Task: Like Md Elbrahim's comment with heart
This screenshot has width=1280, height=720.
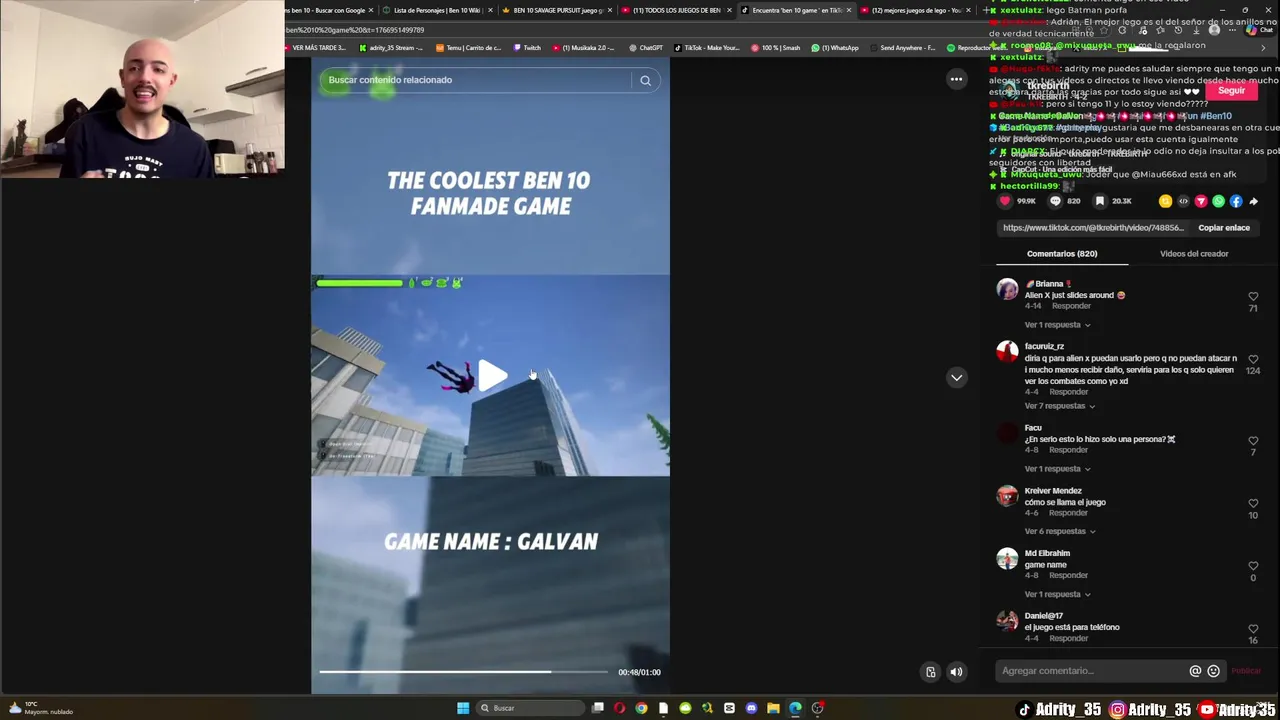Action: tap(1253, 566)
